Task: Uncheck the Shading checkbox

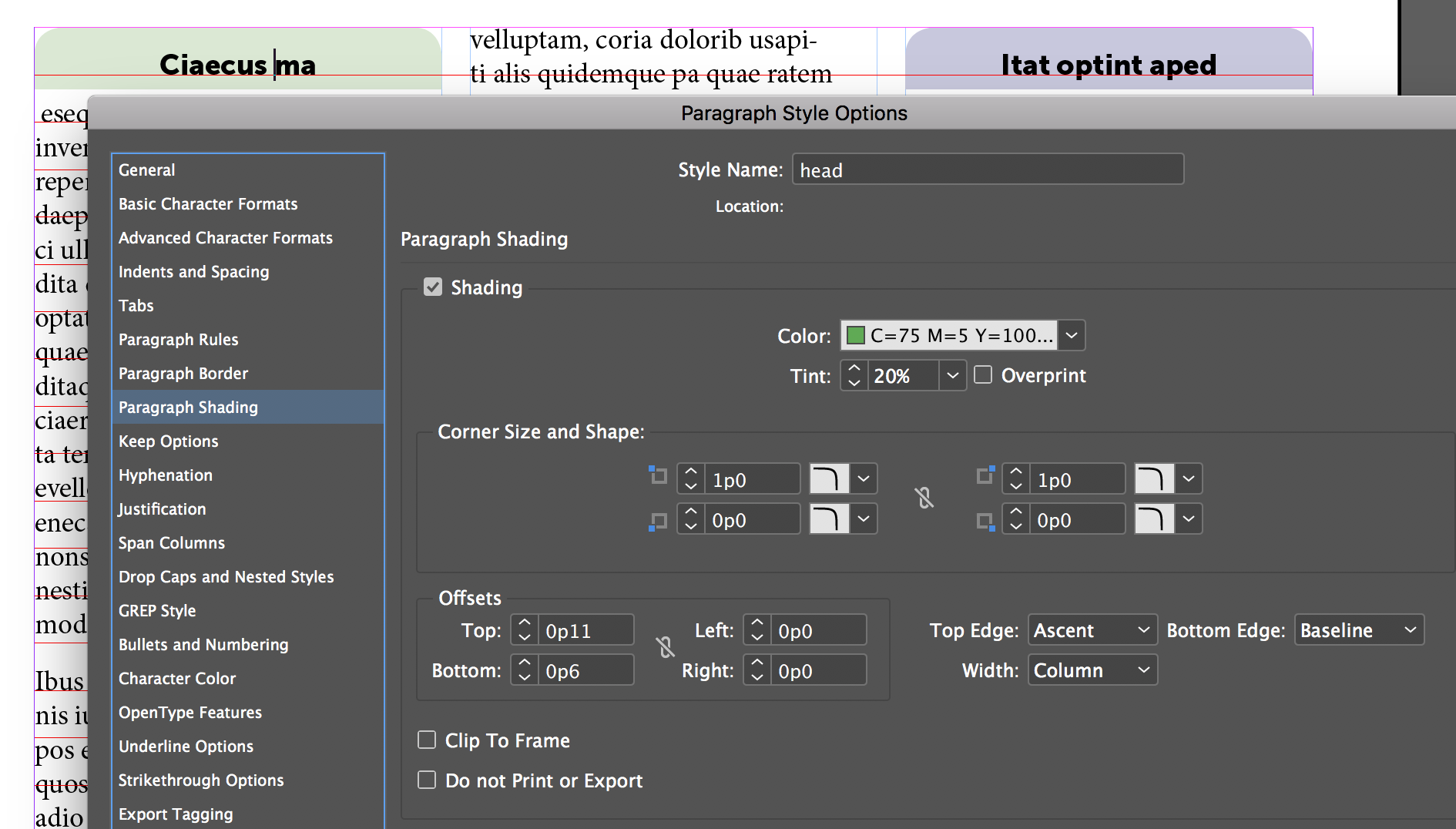Action: 433,287
